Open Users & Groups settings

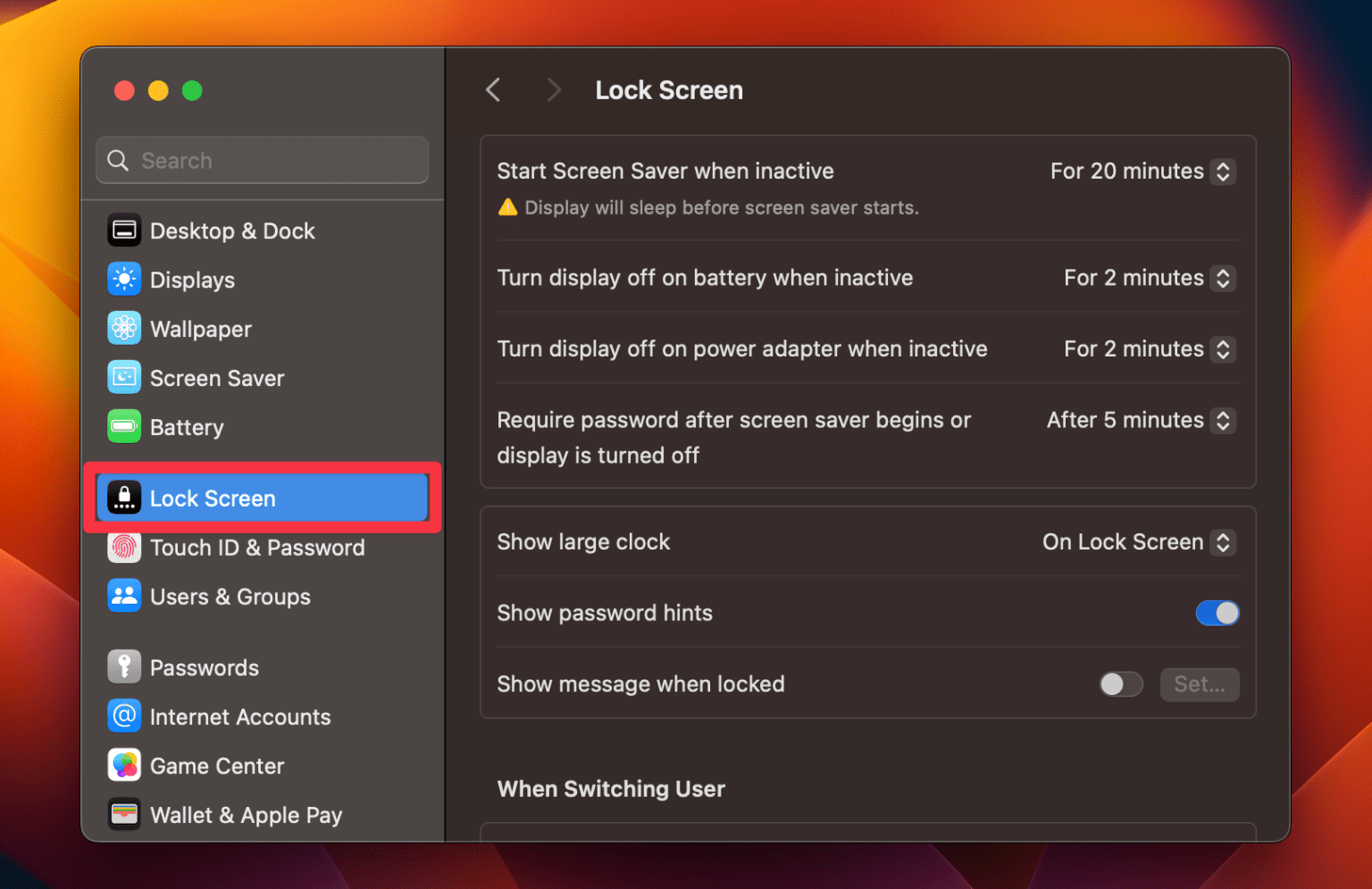coord(230,596)
